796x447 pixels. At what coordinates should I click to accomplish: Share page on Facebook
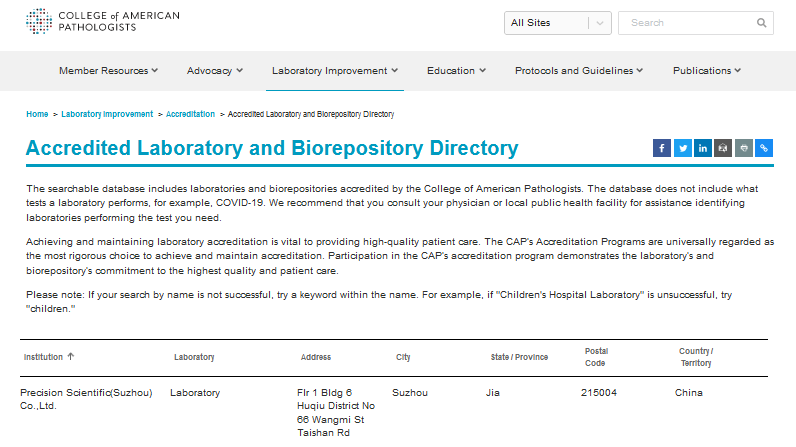[662, 148]
